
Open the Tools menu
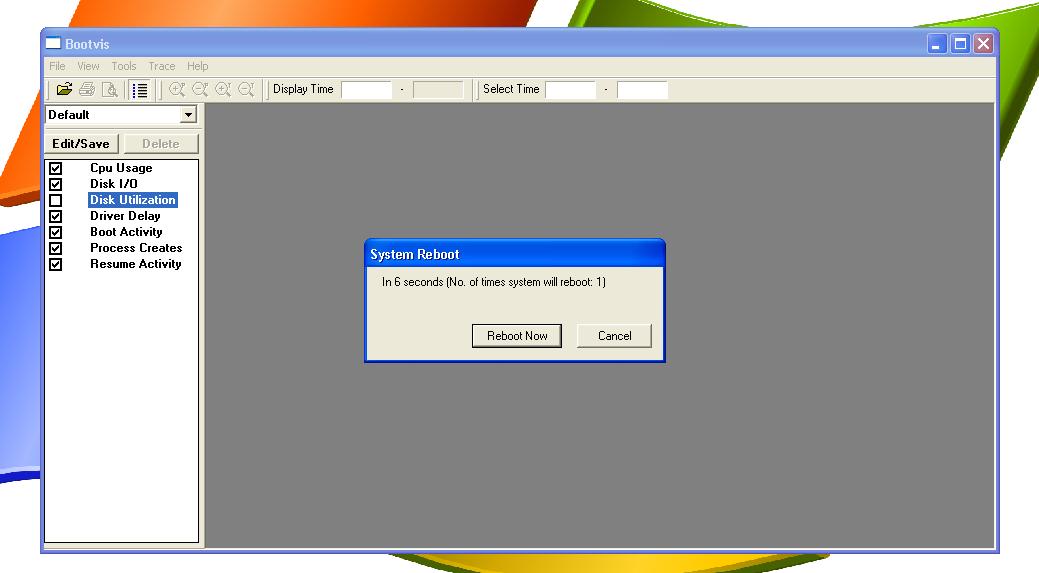coord(124,66)
